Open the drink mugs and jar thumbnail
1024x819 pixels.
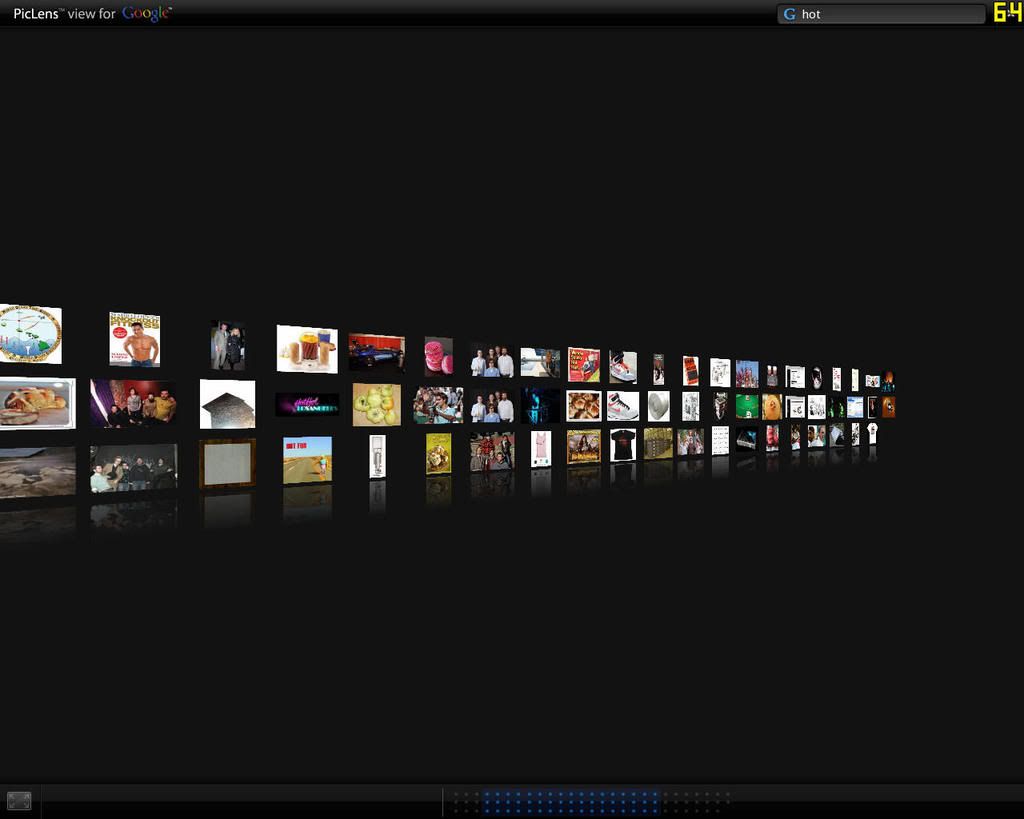pos(307,349)
